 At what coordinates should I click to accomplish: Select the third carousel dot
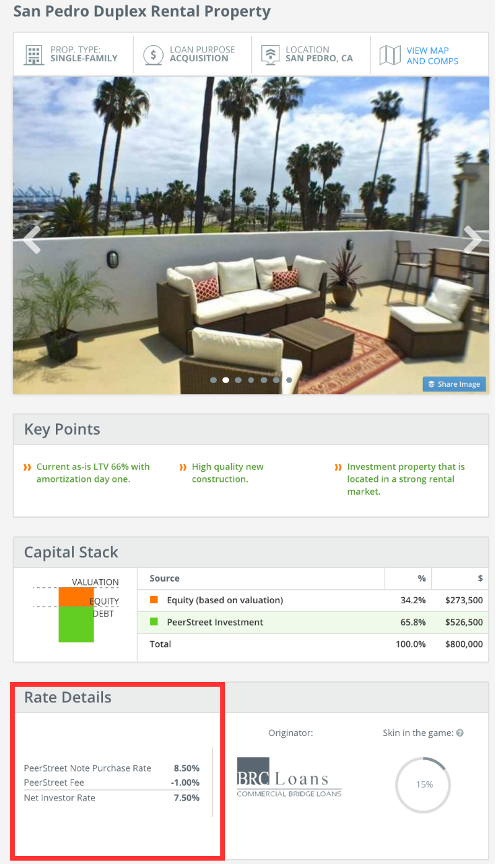(x=238, y=380)
